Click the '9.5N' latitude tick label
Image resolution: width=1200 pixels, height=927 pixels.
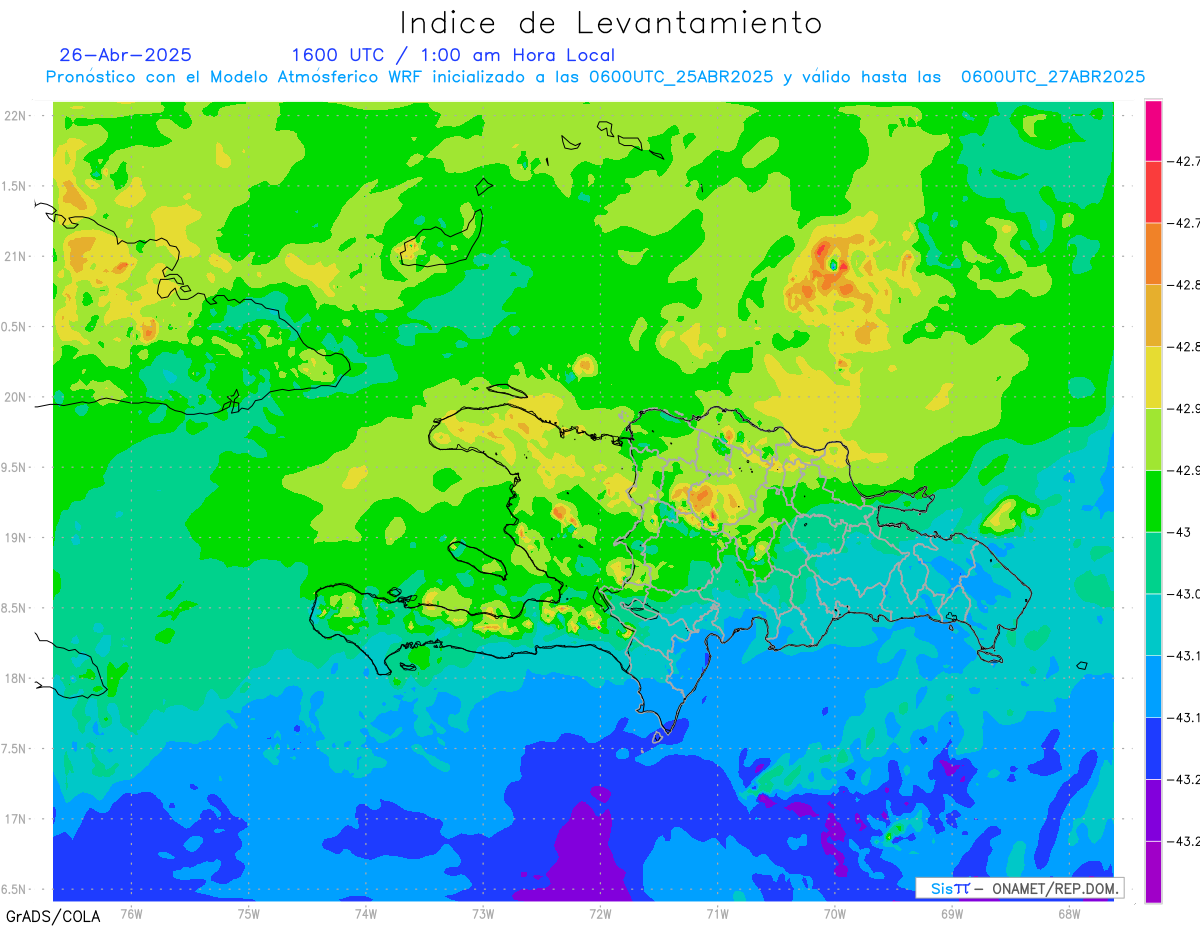15,467
